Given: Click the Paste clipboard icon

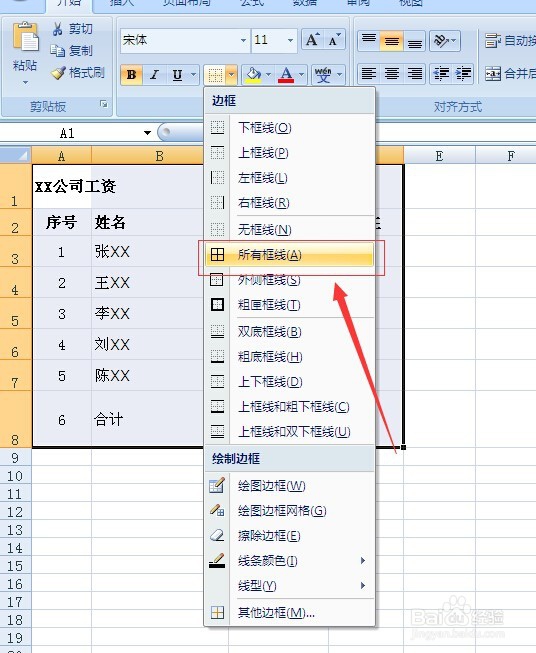Looking at the screenshot, I should (x=25, y=37).
